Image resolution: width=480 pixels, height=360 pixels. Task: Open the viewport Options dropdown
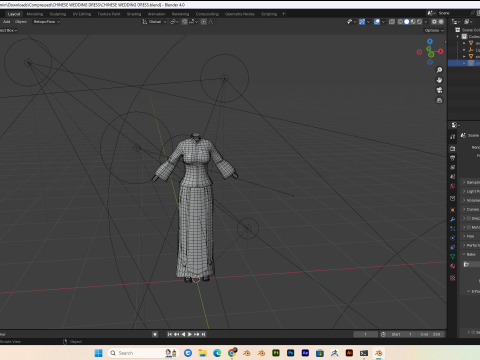coord(434,30)
